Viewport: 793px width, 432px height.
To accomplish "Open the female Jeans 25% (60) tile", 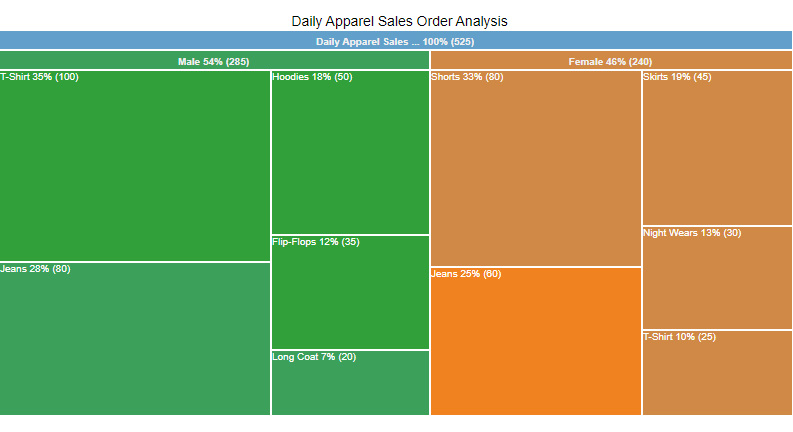I will [x=536, y=341].
